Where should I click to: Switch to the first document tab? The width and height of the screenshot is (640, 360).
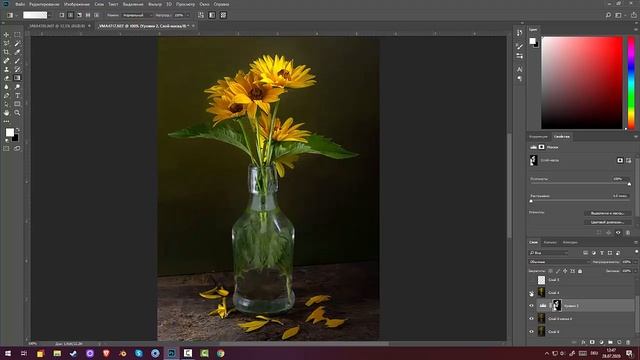click(57, 26)
